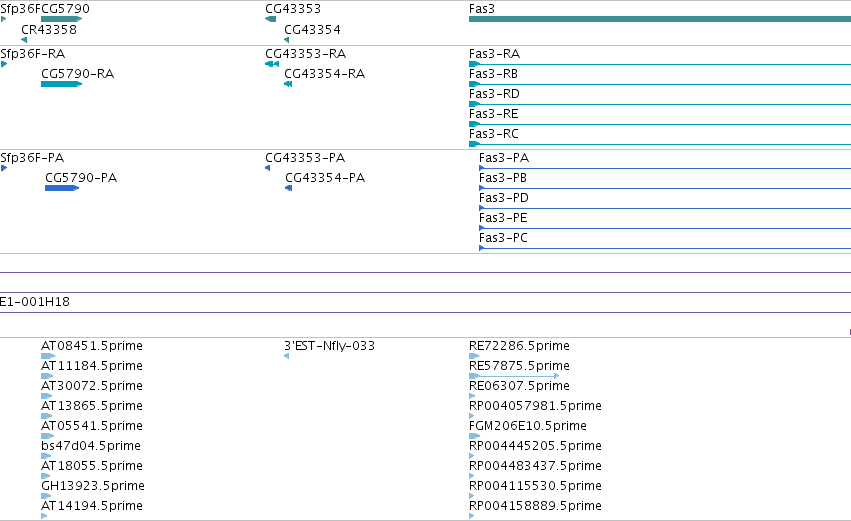Image resolution: width=851 pixels, height=521 pixels.
Task: Click the AT30072.5prime EST label
Action: [92, 386]
